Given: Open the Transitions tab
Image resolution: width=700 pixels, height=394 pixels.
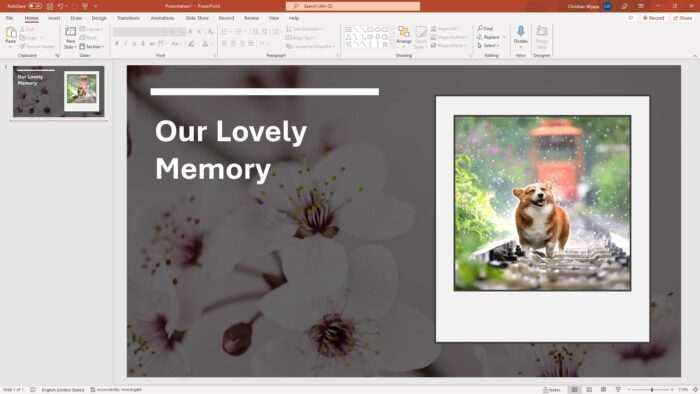Looking at the screenshot, I should pyautogui.click(x=128, y=18).
